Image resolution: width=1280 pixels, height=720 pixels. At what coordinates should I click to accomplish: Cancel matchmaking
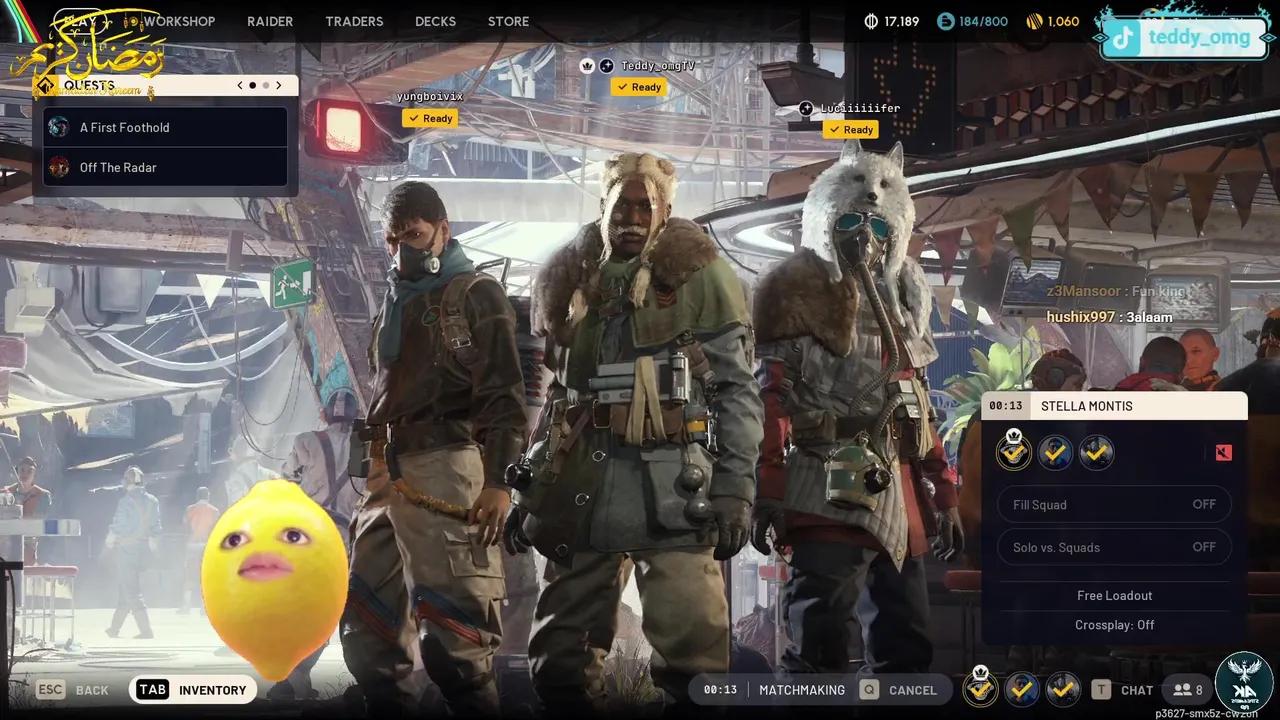coord(899,690)
